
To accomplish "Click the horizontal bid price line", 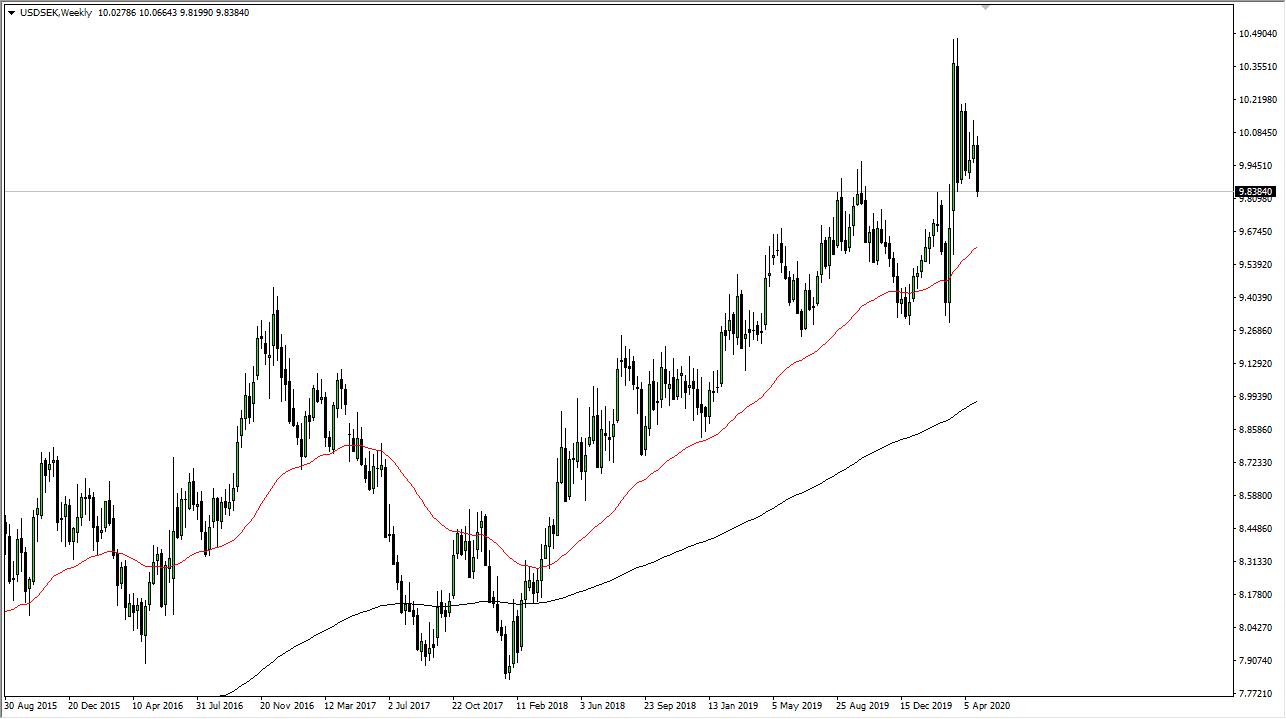I will (600, 191).
